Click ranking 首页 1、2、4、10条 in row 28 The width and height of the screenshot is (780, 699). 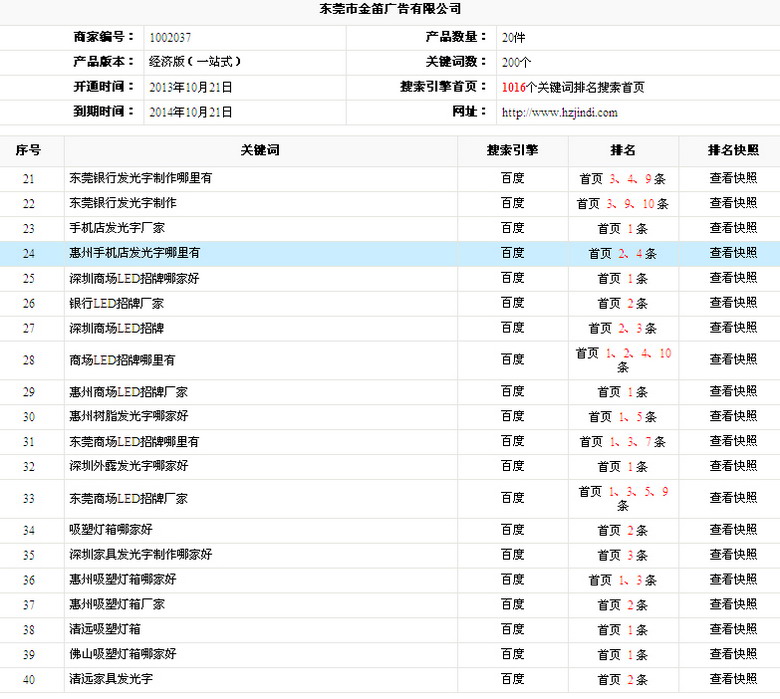coord(623,360)
